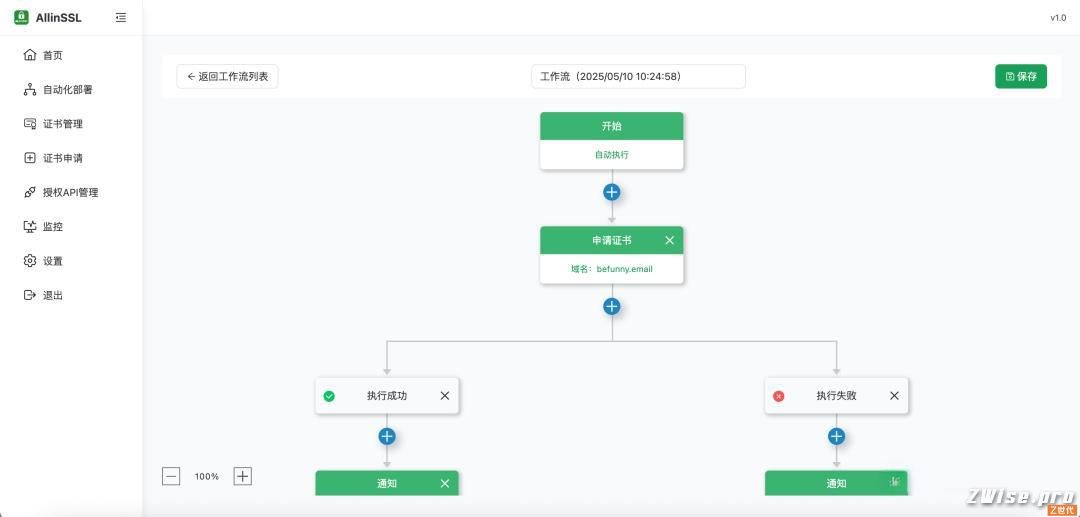Screen dimensions: 1080x517
Task: Collapse the sidebar with the menu fold icon
Action: click(121, 18)
